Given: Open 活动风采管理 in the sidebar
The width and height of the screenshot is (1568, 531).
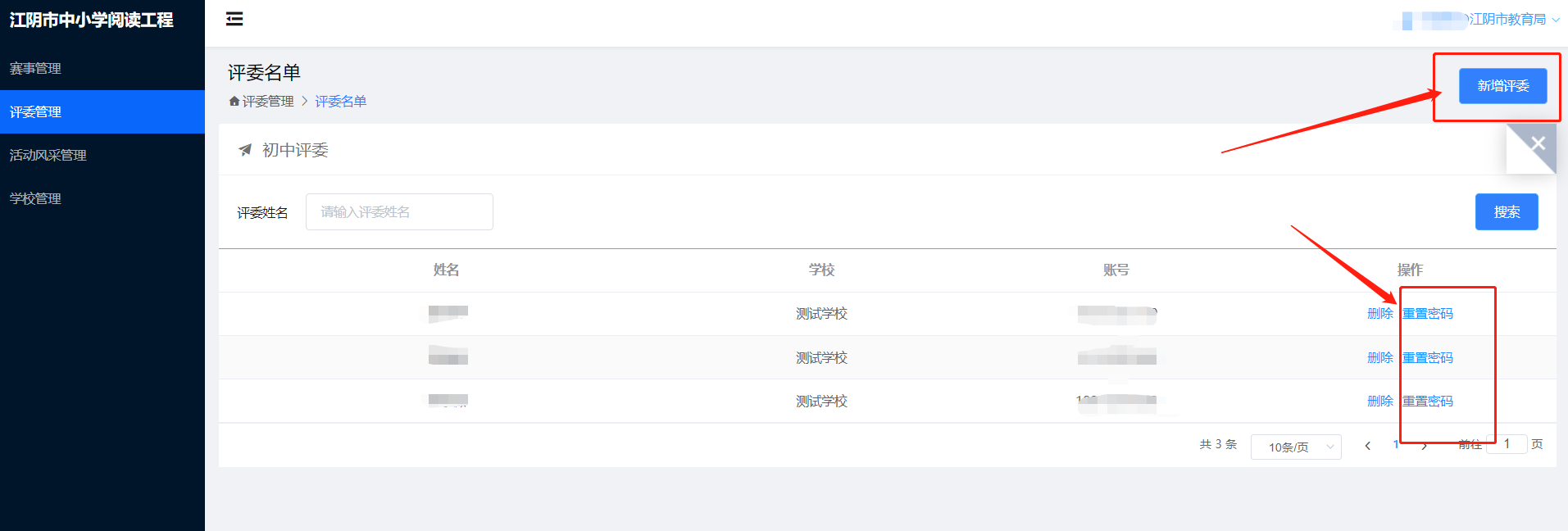Looking at the screenshot, I should coord(48,156).
